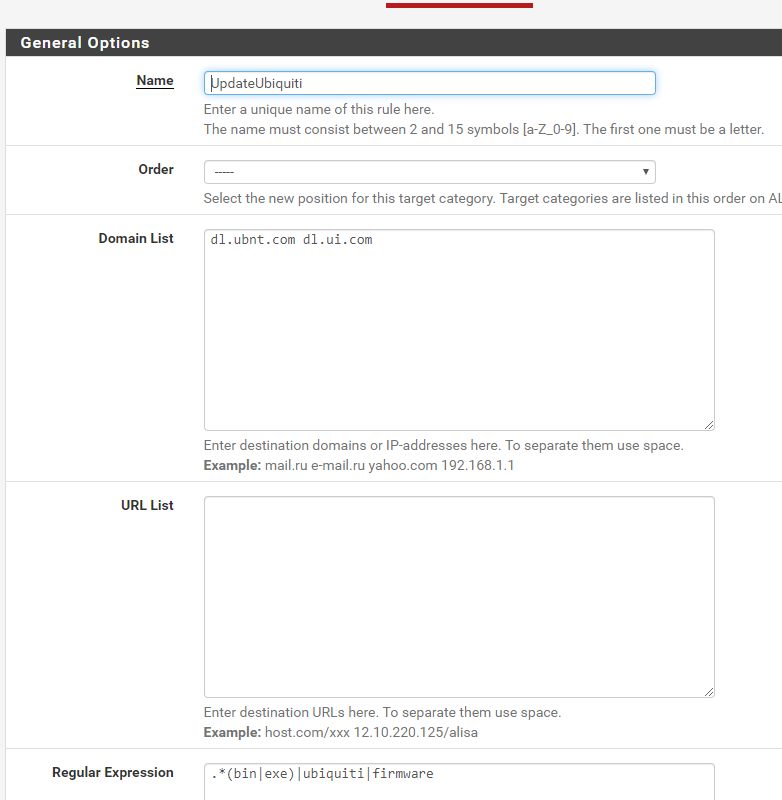Click help text 'Select the new position for this target category'

pyautogui.click(x=348, y=198)
